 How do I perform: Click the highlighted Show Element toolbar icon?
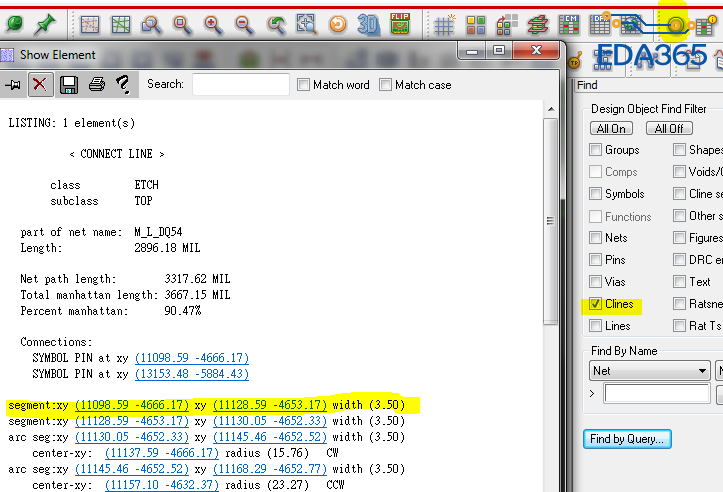[x=675, y=25]
